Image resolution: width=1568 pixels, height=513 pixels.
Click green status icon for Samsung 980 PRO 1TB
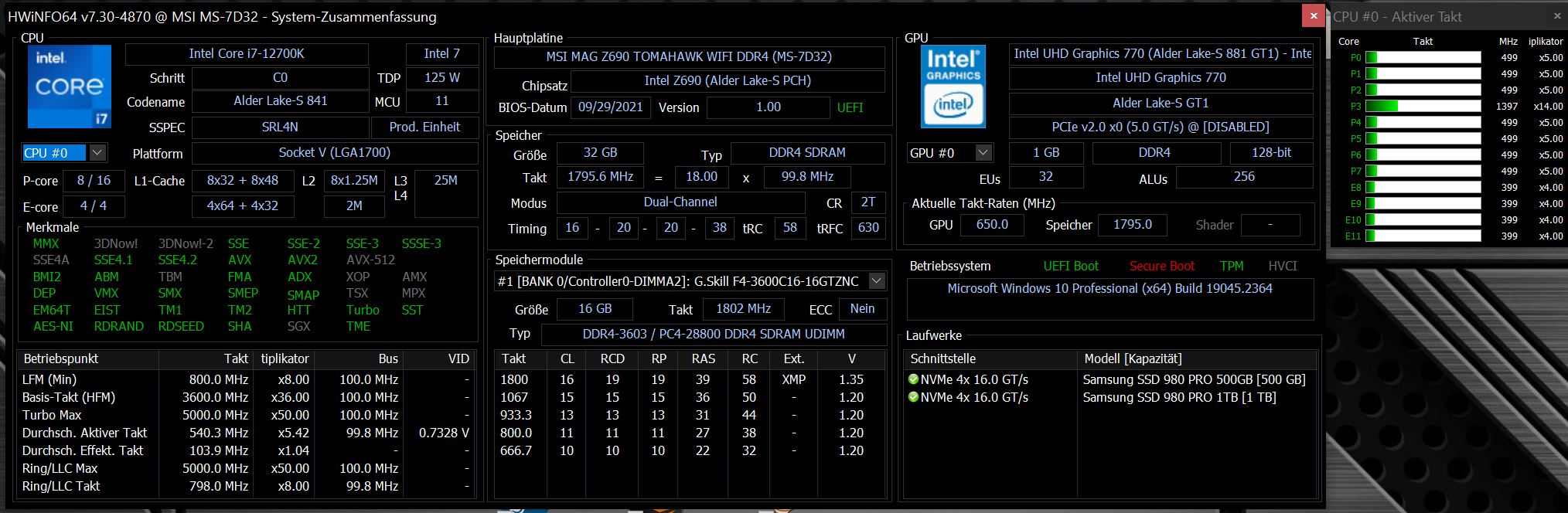(913, 397)
